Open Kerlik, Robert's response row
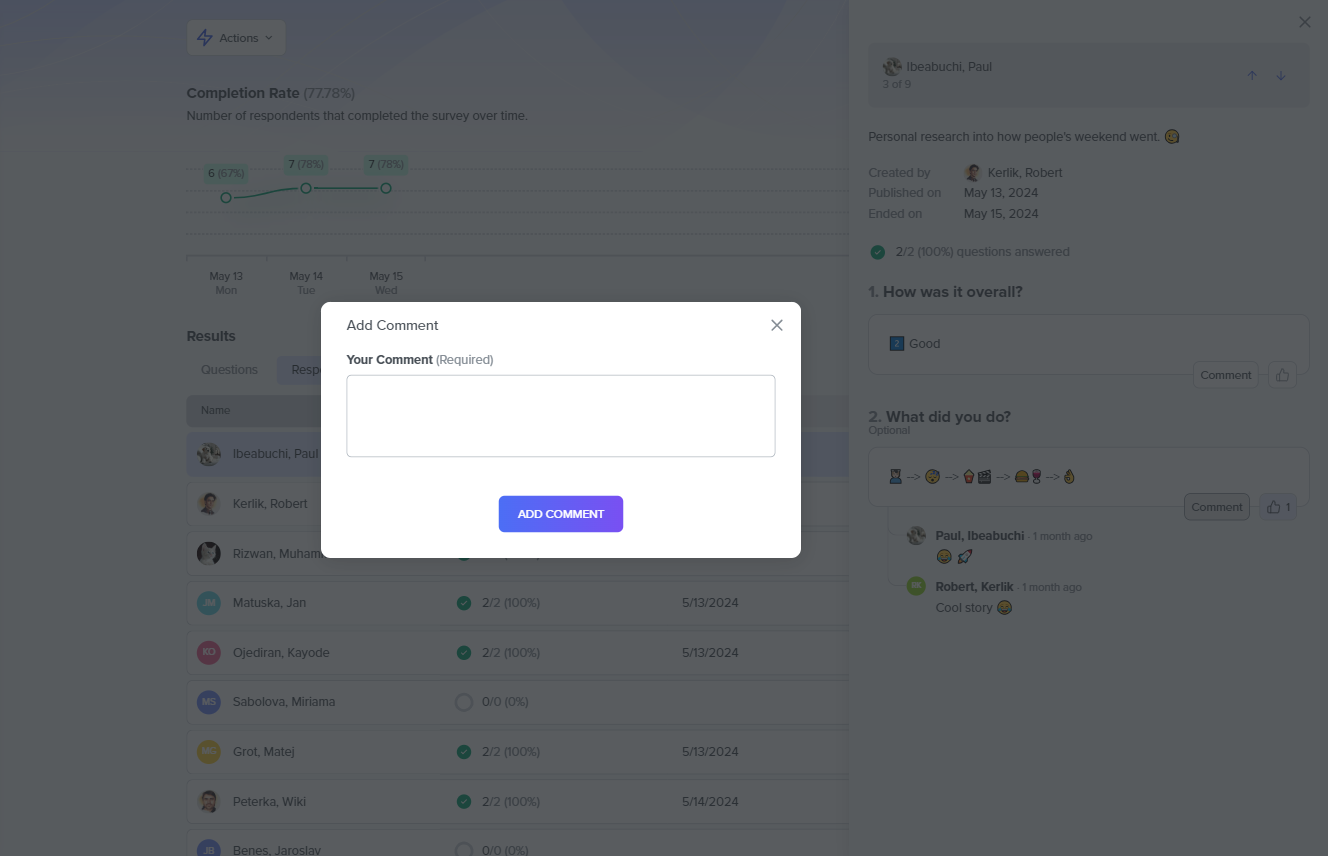 pos(270,504)
